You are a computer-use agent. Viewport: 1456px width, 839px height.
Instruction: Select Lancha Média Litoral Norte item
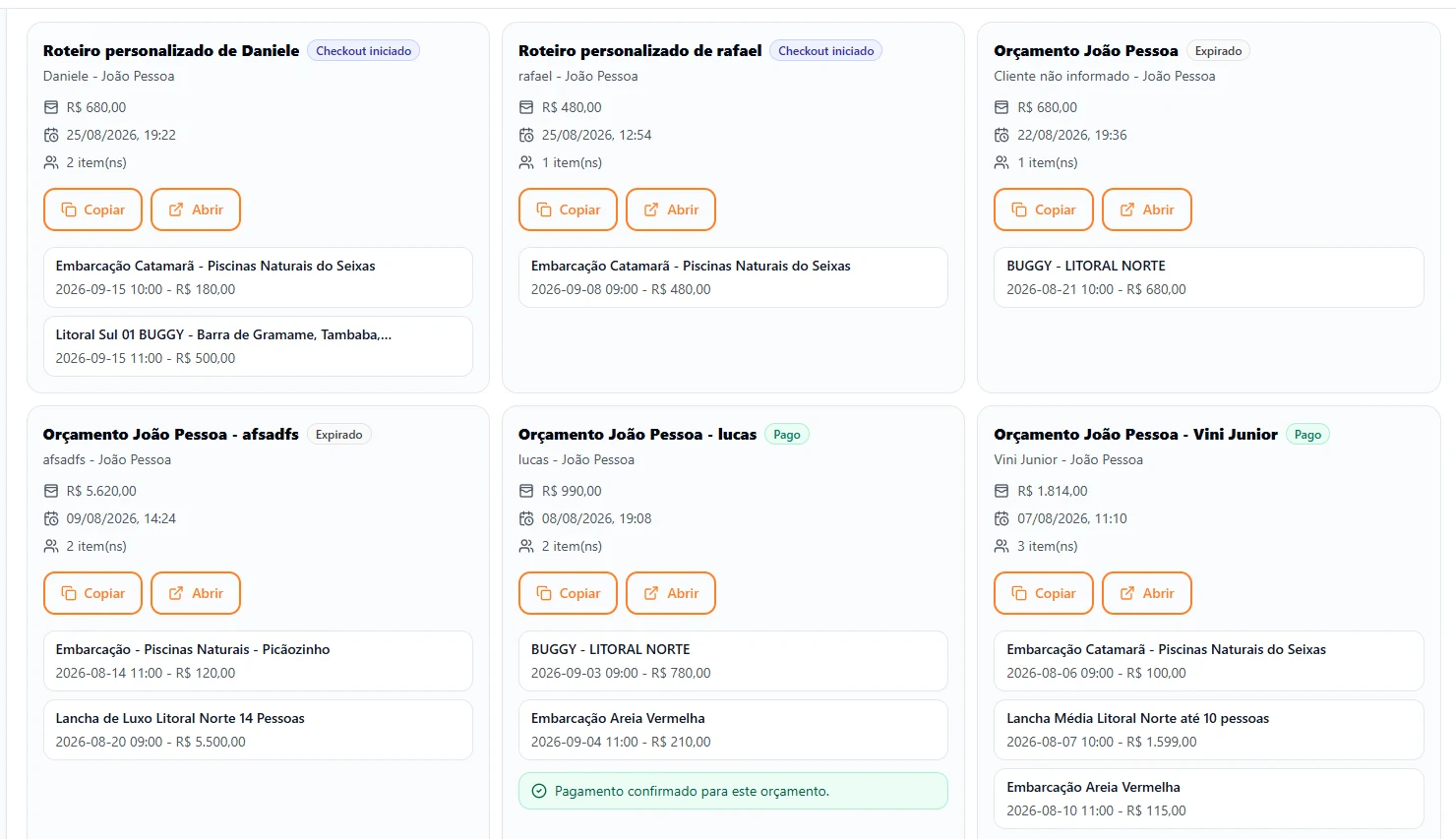click(1209, 730)
